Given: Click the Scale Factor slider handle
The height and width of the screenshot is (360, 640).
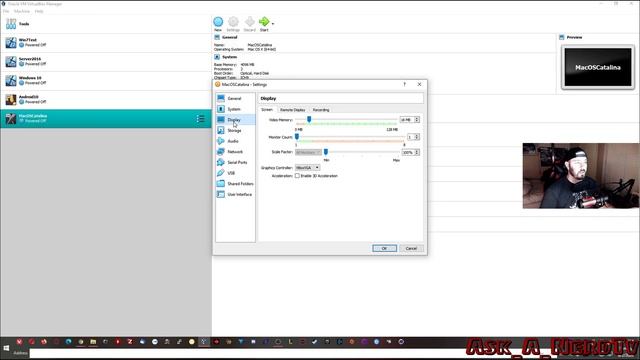Looking at the screenshot, I should tap(326, 152).
